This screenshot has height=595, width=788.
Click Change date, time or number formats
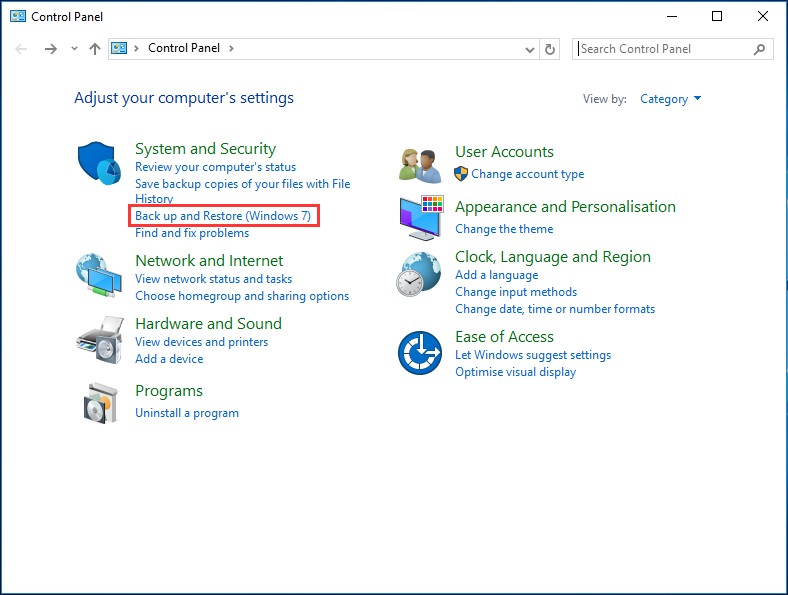point(555,309)
